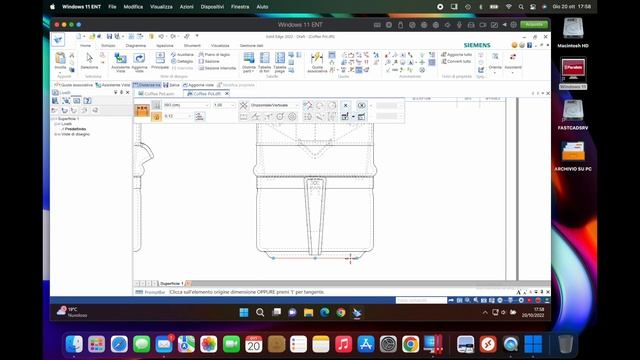Click the Sezione command
The width and height of the screenshot is (640, 360).
tap(209, 61)
